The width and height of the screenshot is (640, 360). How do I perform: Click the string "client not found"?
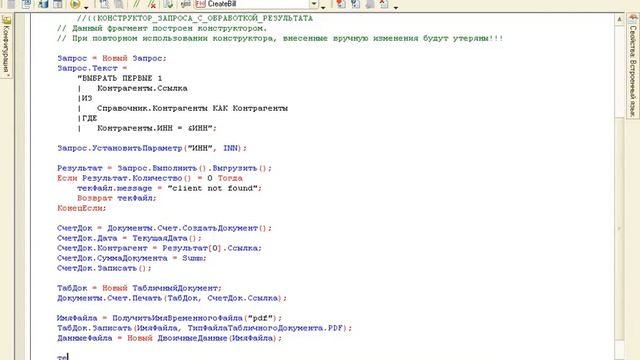(x=213, y=188)
